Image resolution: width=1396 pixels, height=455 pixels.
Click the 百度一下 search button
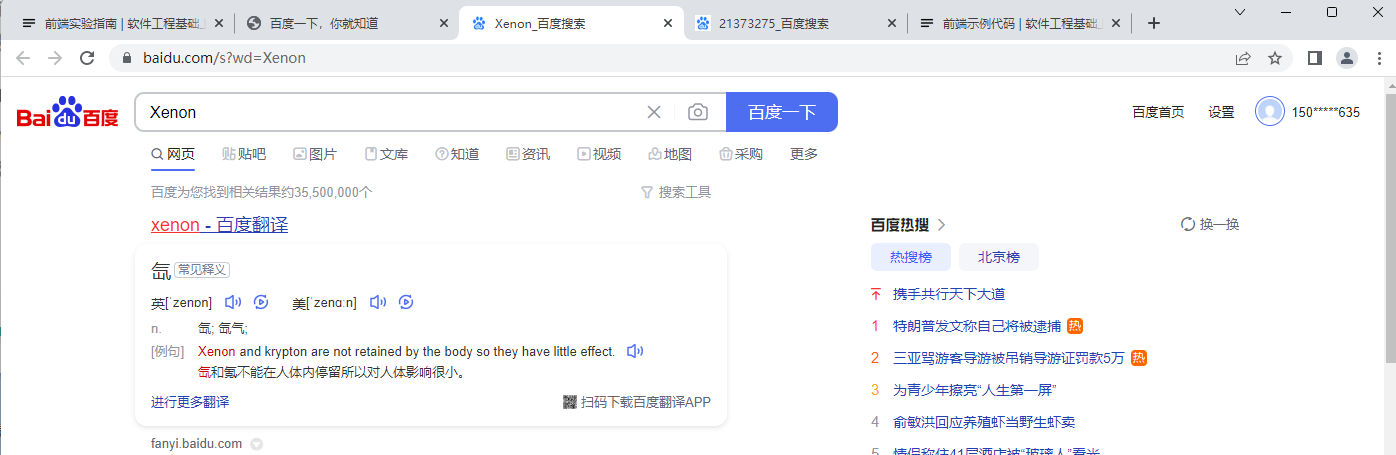(782, 112)
